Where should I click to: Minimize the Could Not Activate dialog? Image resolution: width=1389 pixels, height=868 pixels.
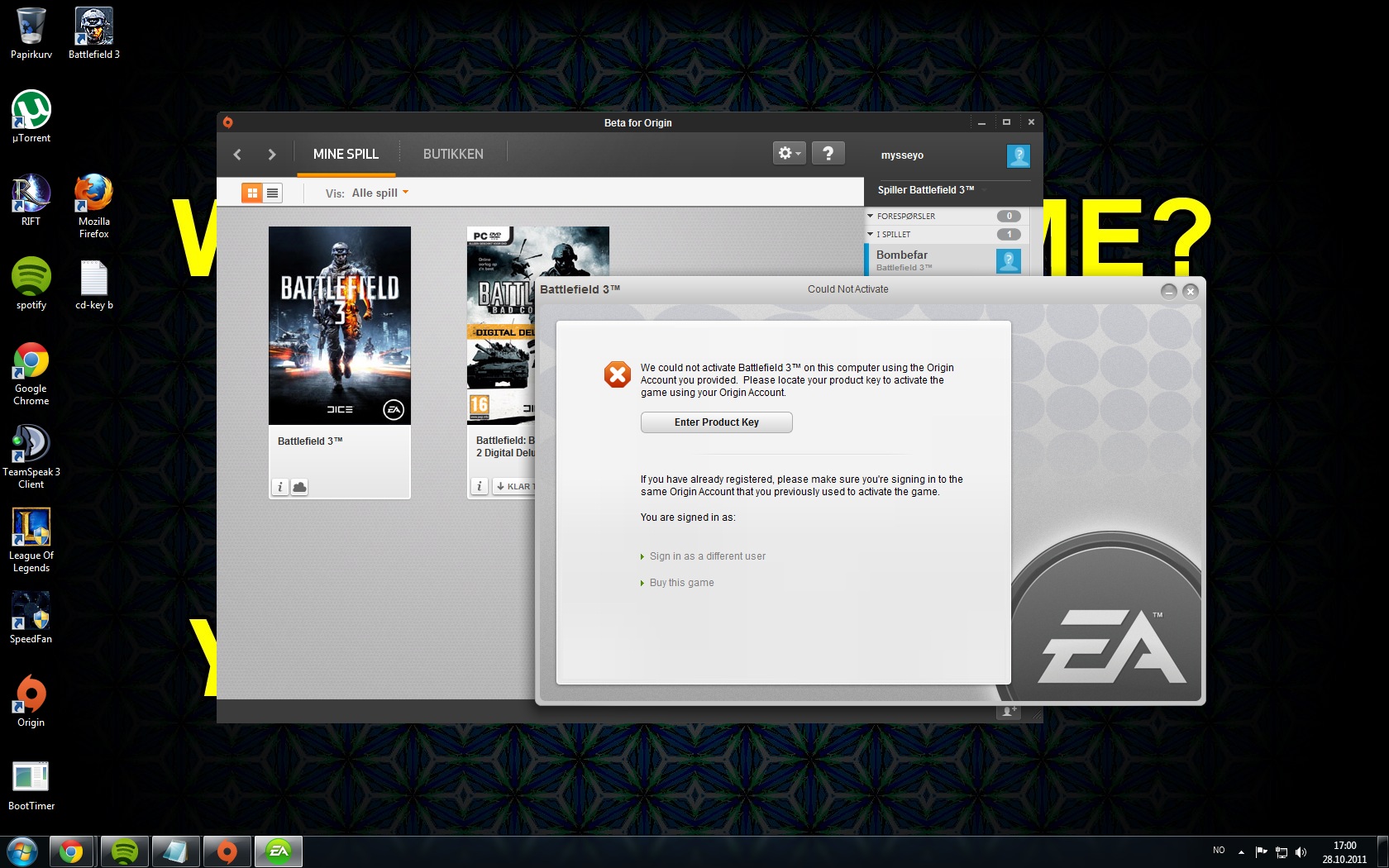pos(1168,291)
